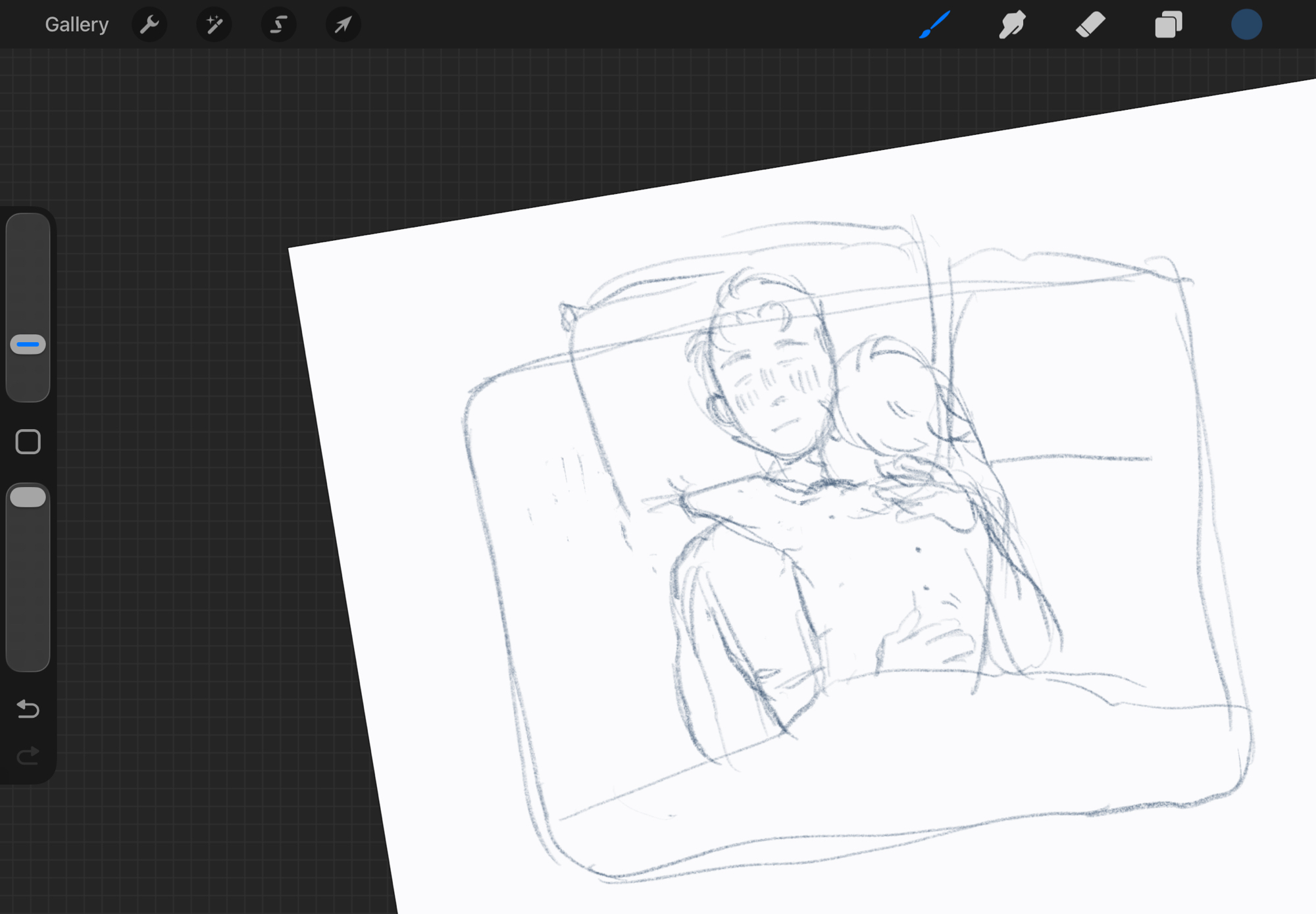The width and height of the screenshot is (1316, 914).
Task: Open the Layers panel
Action: coord(1169,25)
